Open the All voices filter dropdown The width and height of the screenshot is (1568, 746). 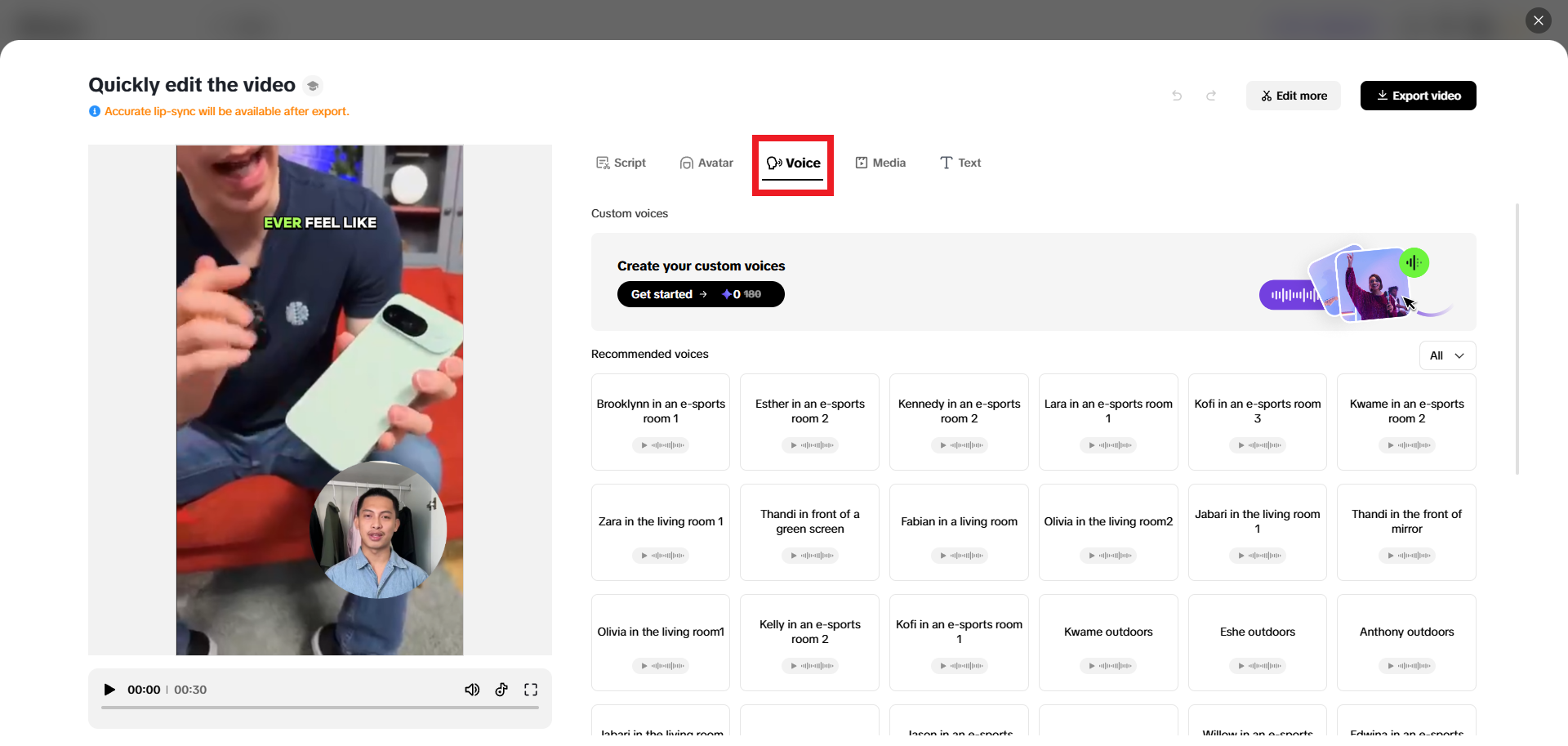[1447, 355]
